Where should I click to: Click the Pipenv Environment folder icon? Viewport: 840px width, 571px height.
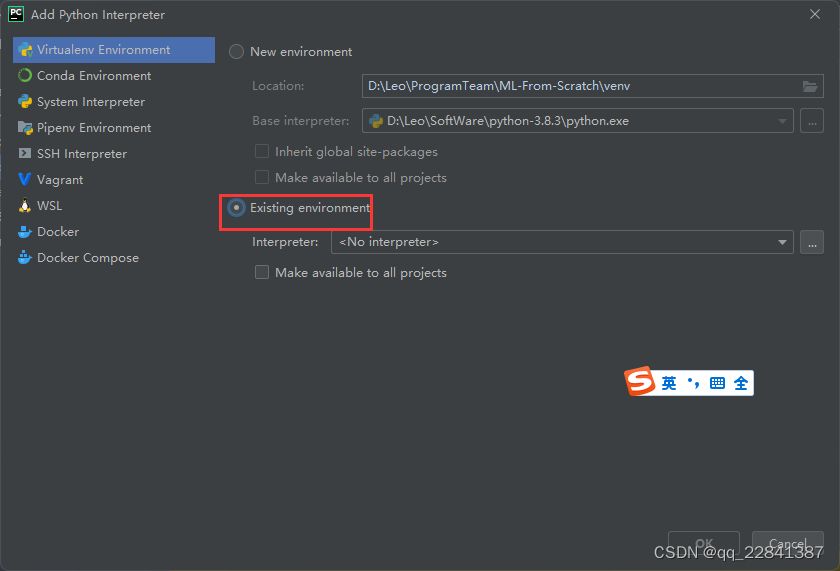(25, 127)
